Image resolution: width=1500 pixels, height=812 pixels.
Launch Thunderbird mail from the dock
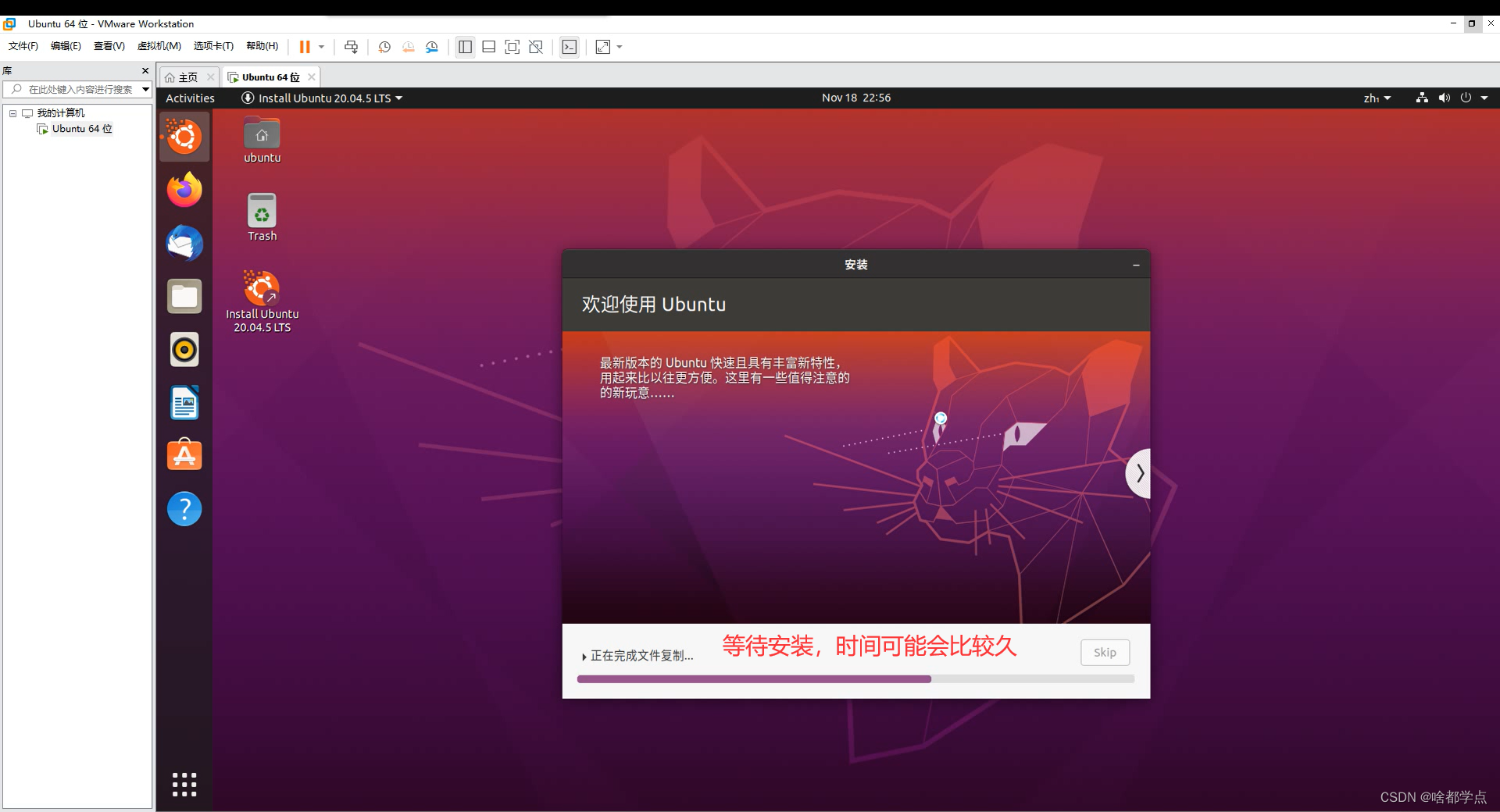pyautogui.click(x=184, y=243)
